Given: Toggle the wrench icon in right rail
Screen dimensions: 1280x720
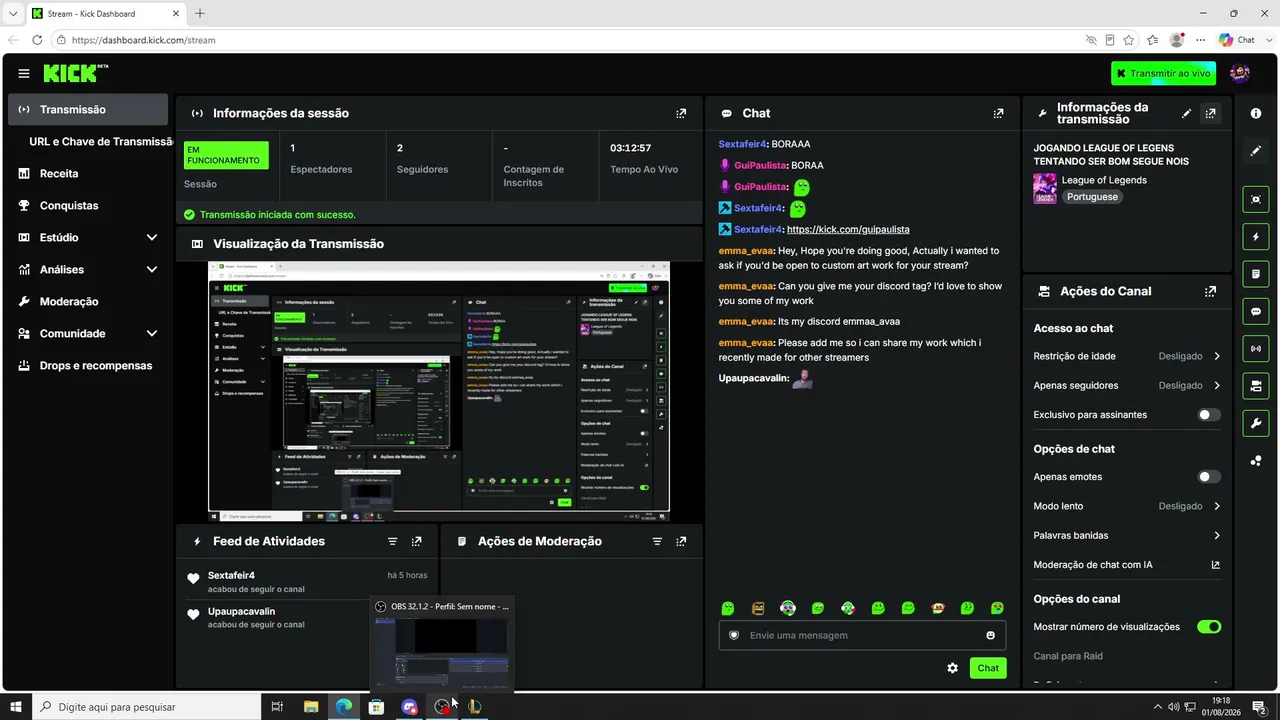Looking at the screenshot, I should [1256, 423].
